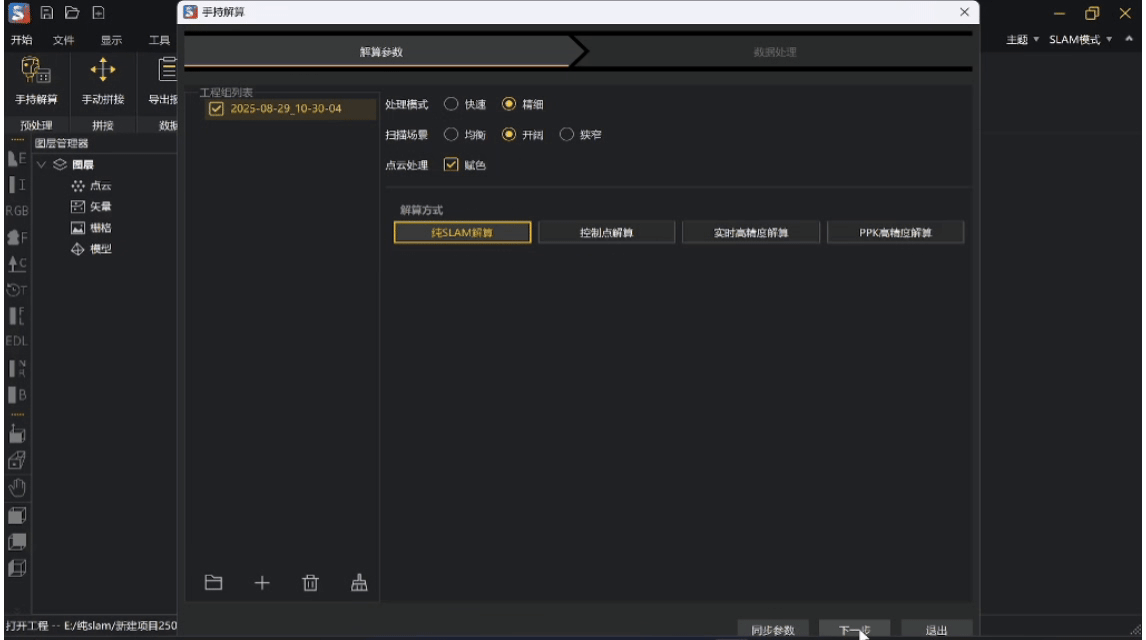This screenshot has width=1146, height=640.
Task: Collapse the 图层 layer tree
Action: coord(42,164)
